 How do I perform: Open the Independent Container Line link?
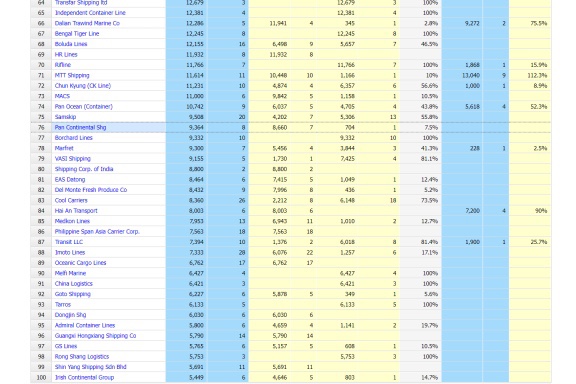pyautogui.click(x=90, y=13)
